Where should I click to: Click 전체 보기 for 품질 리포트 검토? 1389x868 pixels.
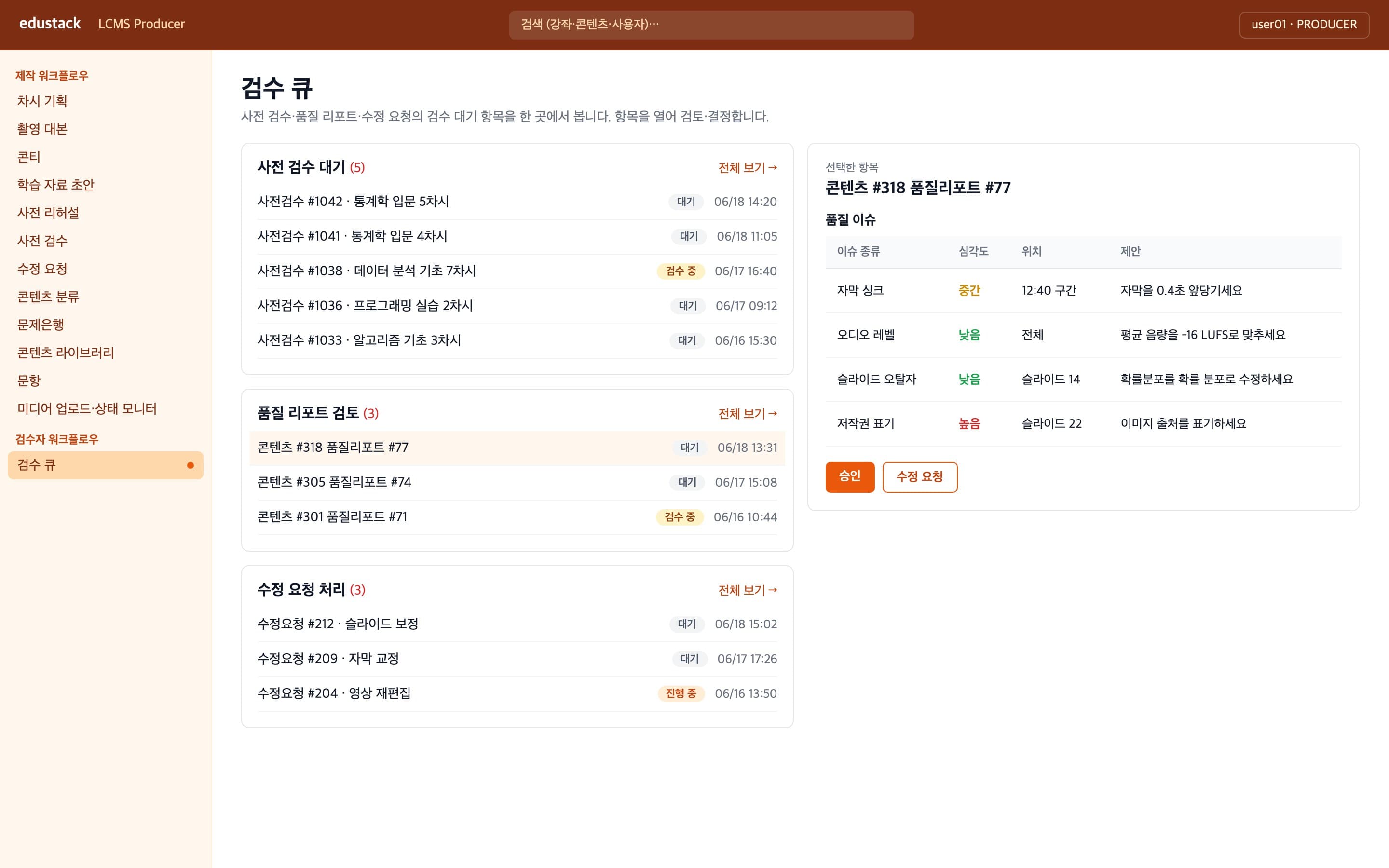click(x=747, y=413)
